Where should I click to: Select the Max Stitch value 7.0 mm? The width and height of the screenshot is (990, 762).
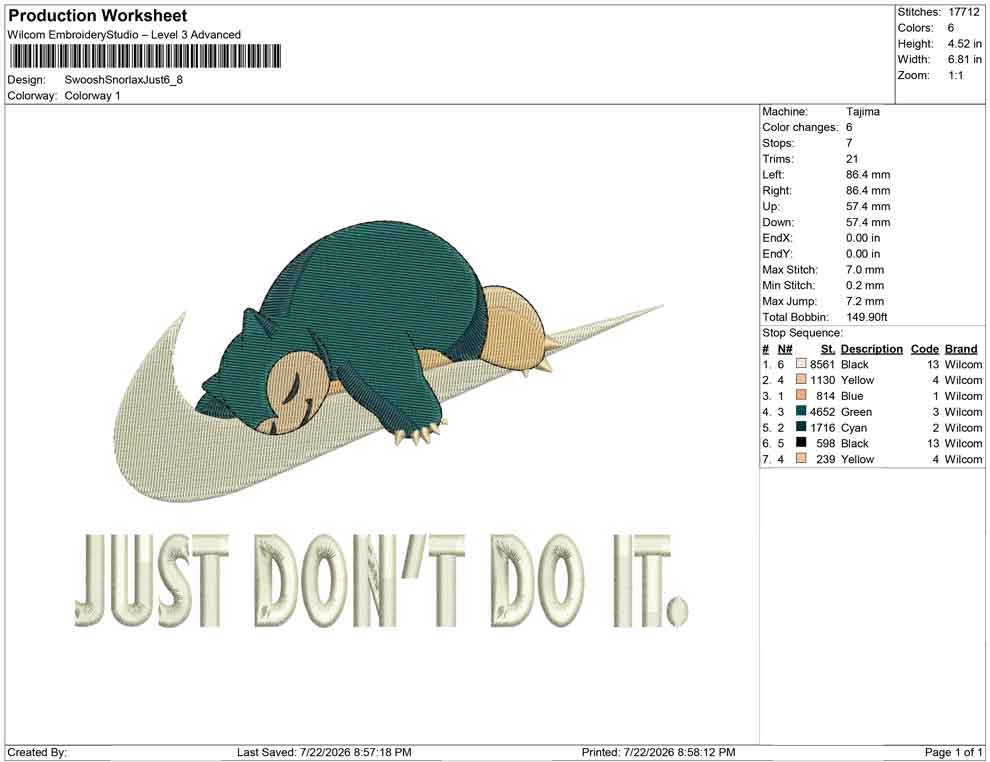865,269
